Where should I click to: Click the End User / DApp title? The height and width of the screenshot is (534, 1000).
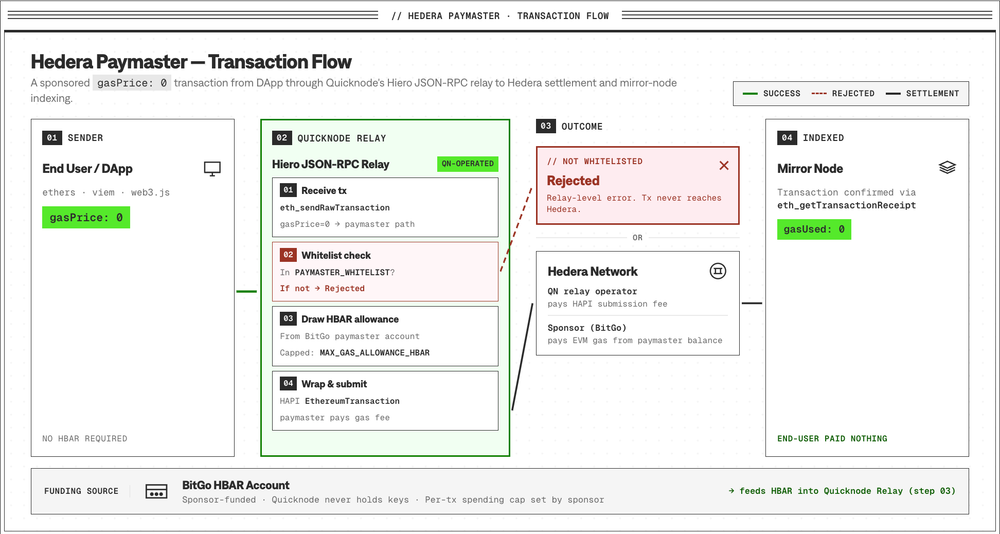pos(87,169)
